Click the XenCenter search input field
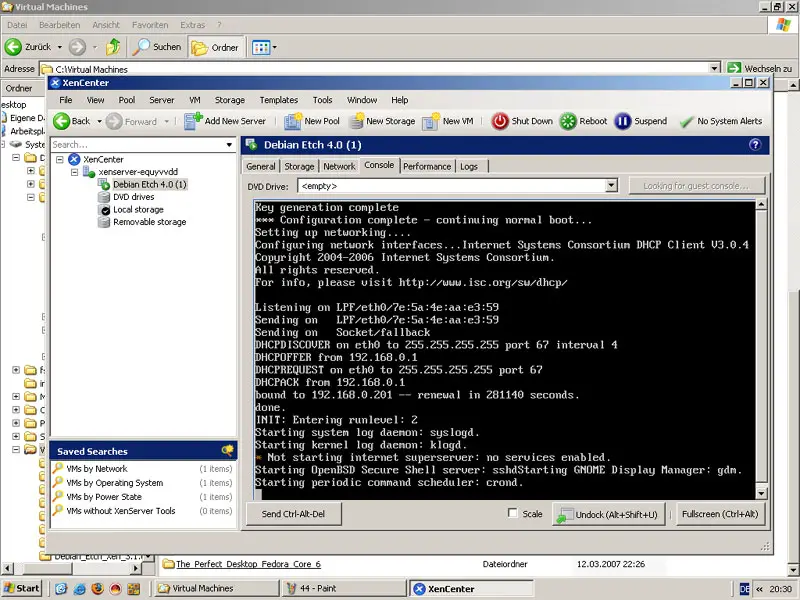Image resolution: width=800 pixels, height=600 pixels. (137, 145)
